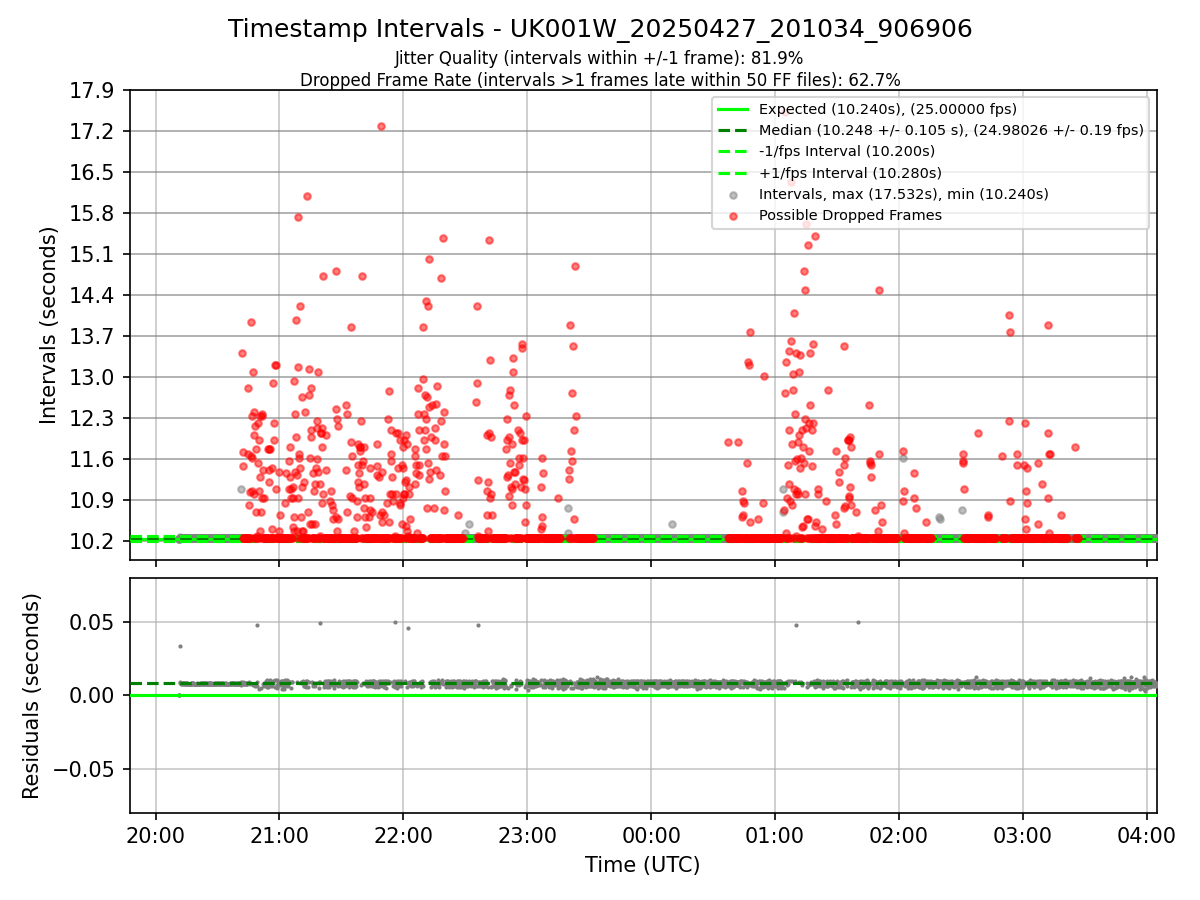Screen dimensions: 1200x900
Task: Click the x-axis tick label '20:00'
Action: (x=155, y=833)
